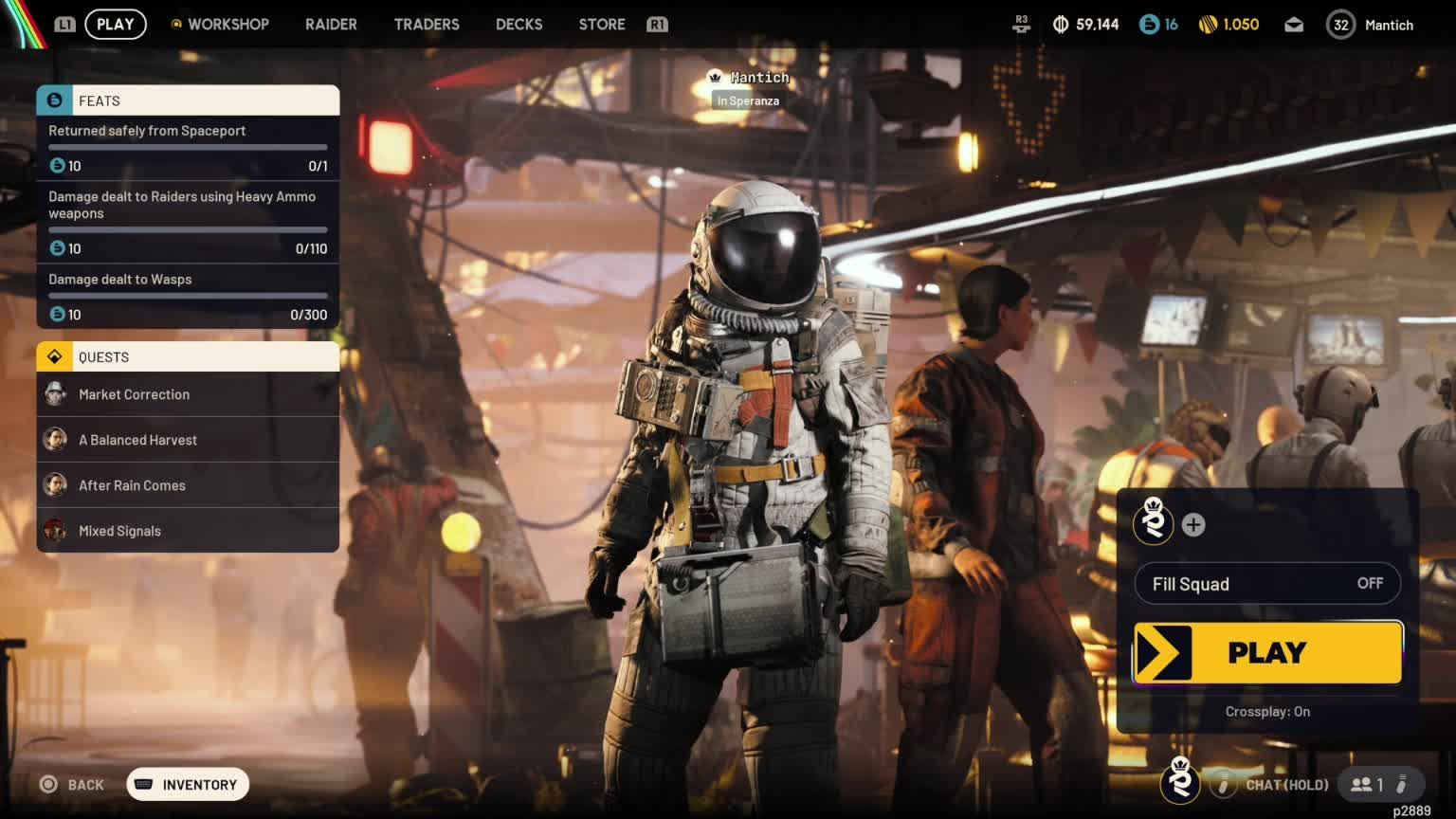Click the yellow Quests diamond icon
Screen dimensions: 1456x819
click(x=54, y=356)
